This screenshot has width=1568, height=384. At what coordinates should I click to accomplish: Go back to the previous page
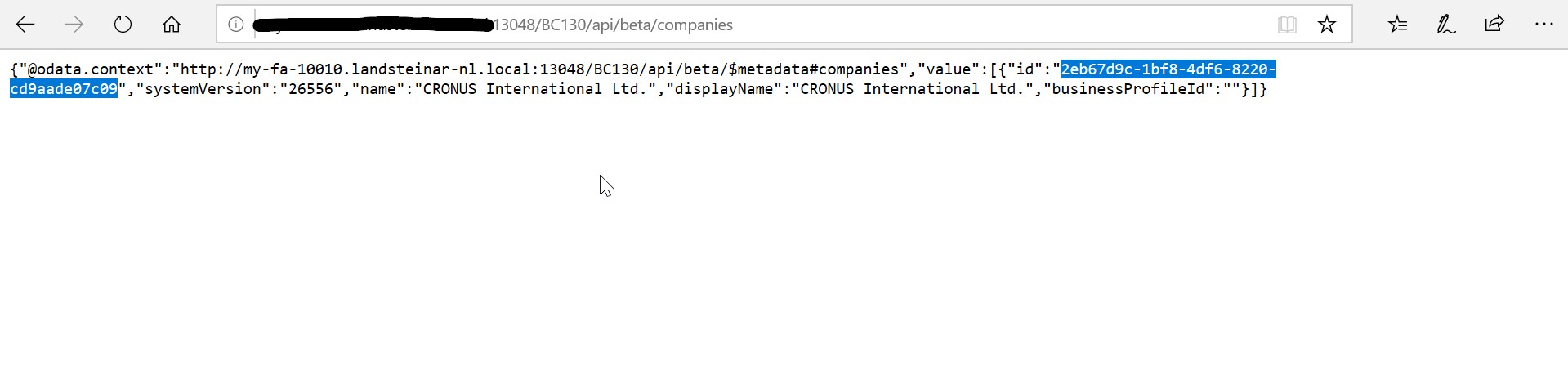tap(25, 25)
